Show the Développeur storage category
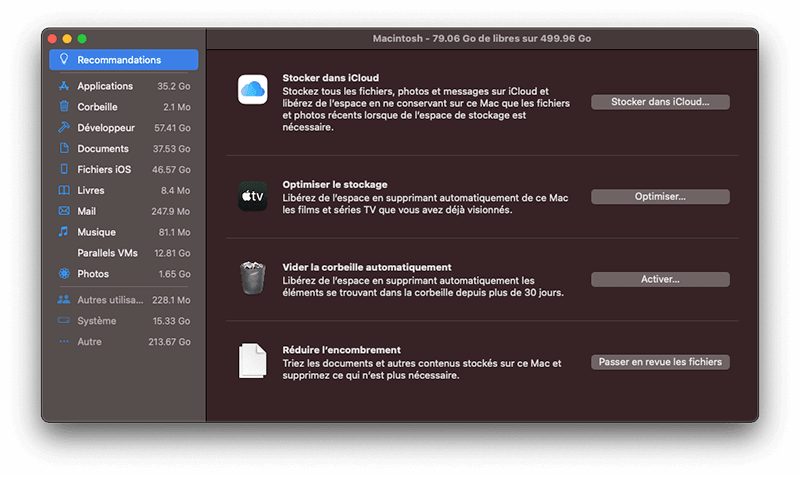 click(123, 128)
